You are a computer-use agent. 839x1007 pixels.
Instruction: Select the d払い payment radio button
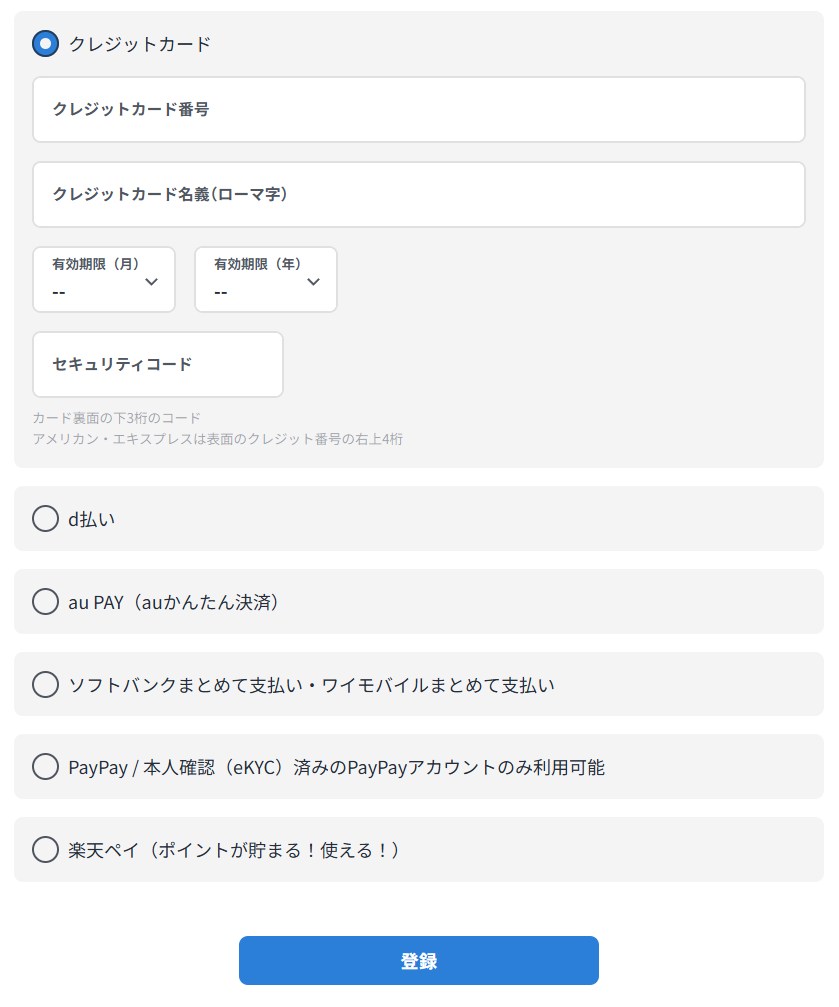45,519
